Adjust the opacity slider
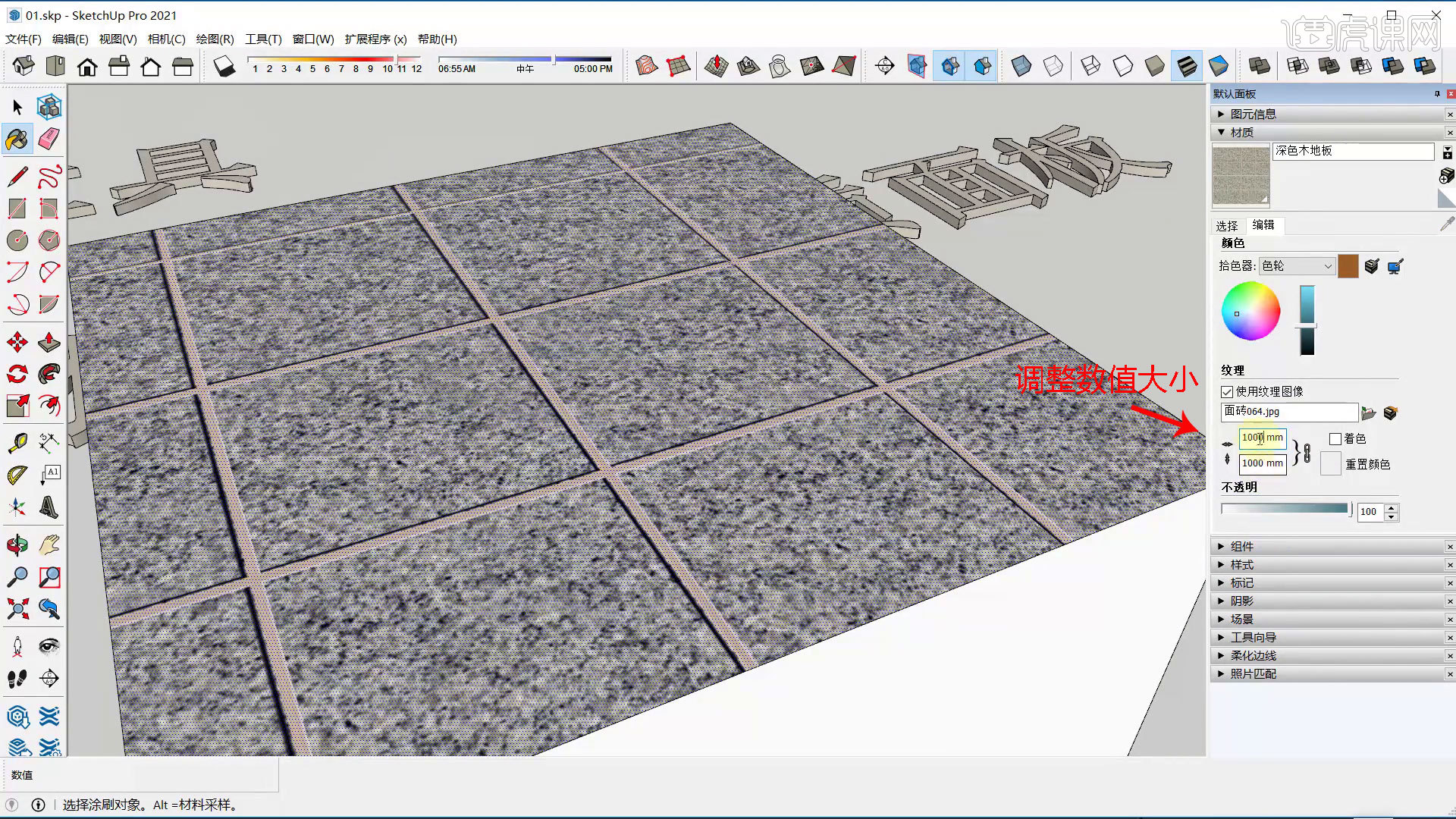Viewport: 1456px width, 819px height. coord(1286,510)
